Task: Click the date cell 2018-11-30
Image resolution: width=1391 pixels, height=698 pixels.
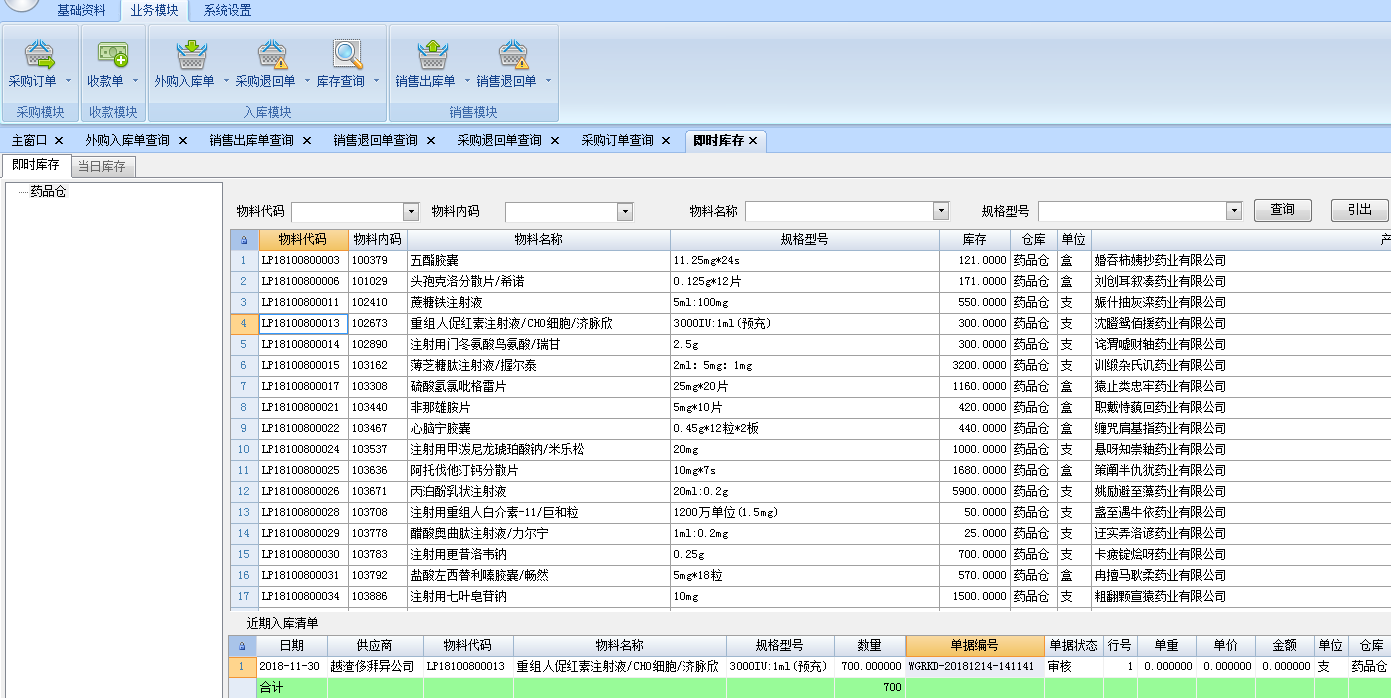Action: tap(292, 666)
